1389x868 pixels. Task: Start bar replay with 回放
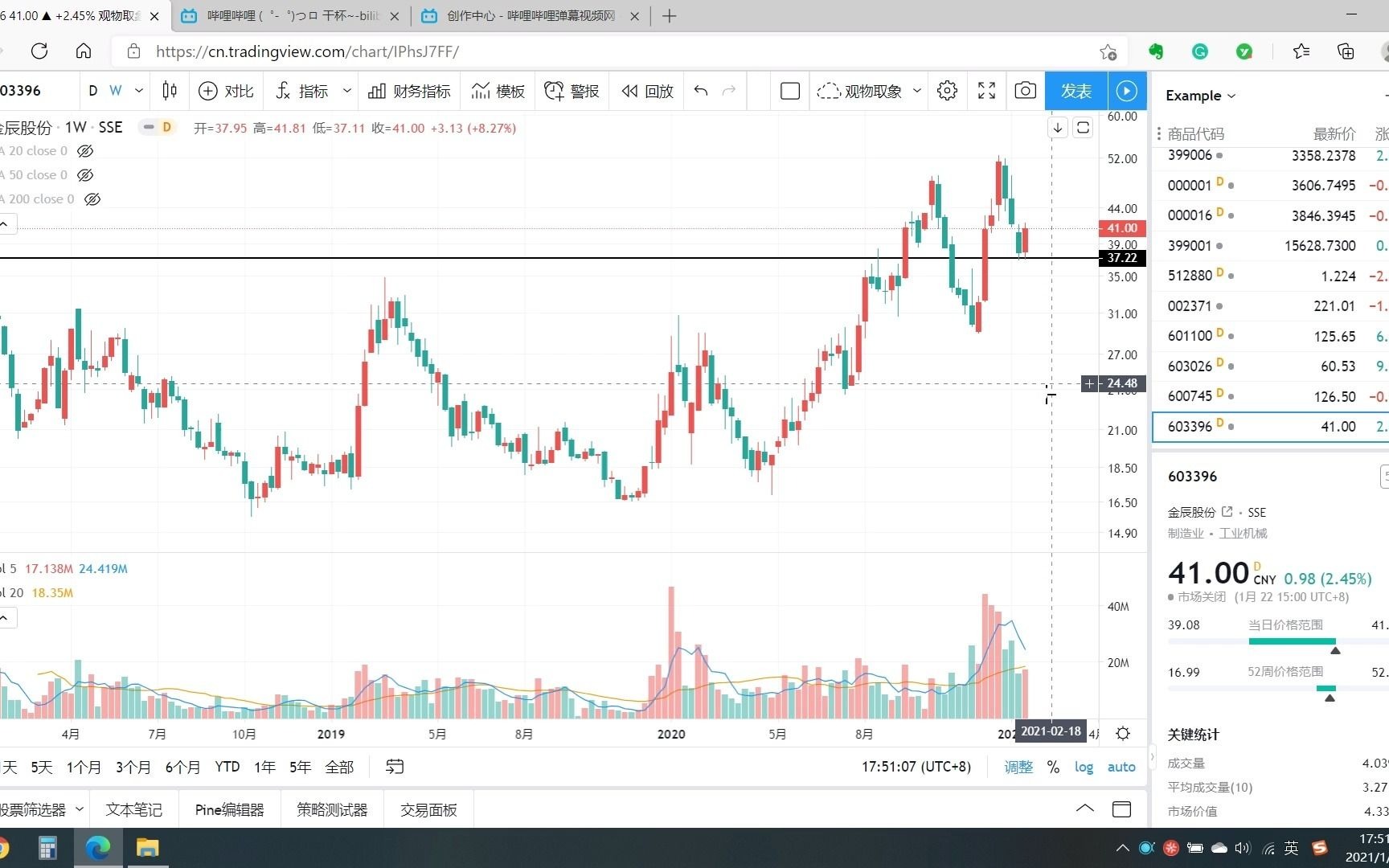point(647,91)
